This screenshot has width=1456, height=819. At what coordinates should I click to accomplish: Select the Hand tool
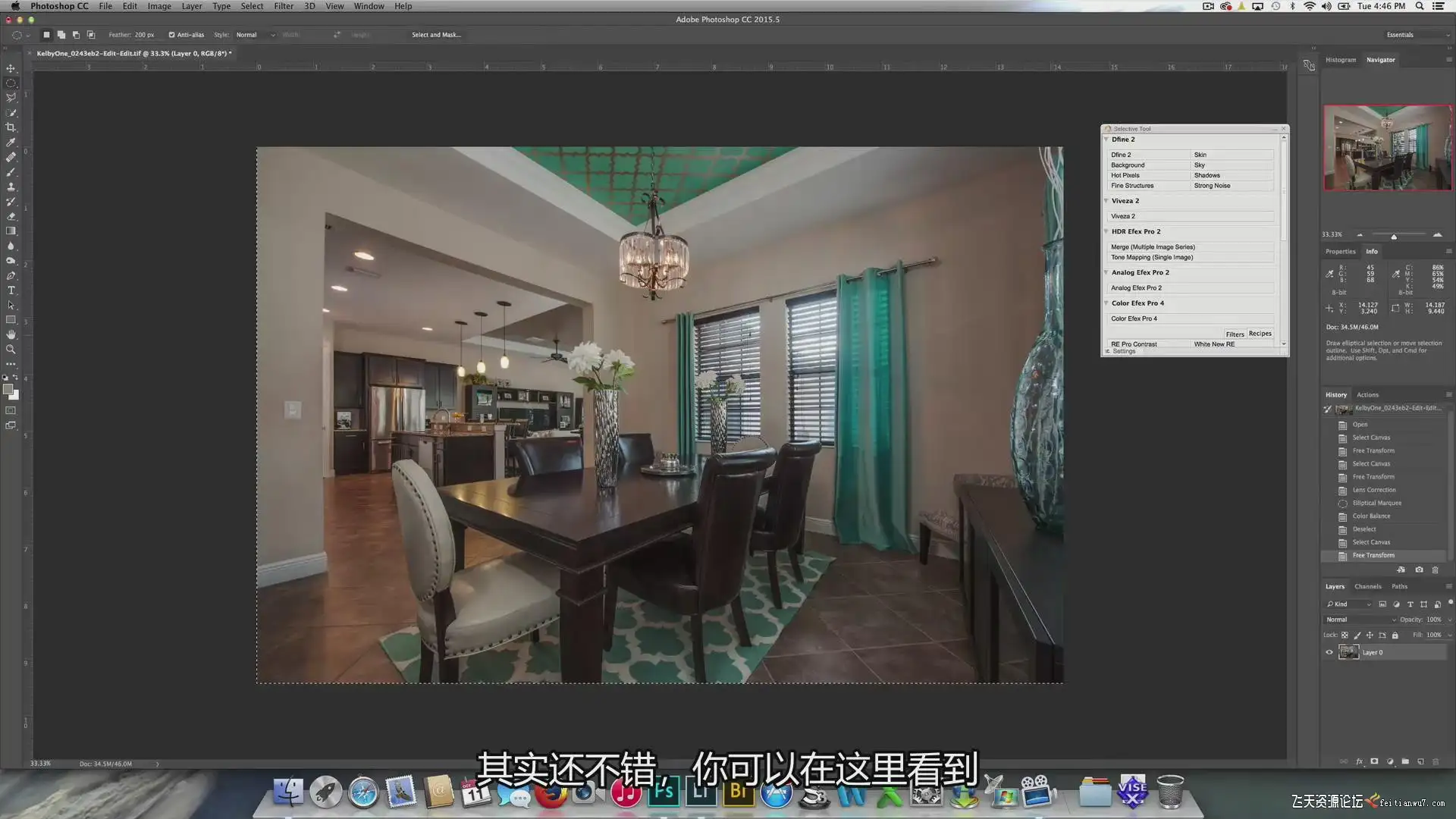[11, 334]
